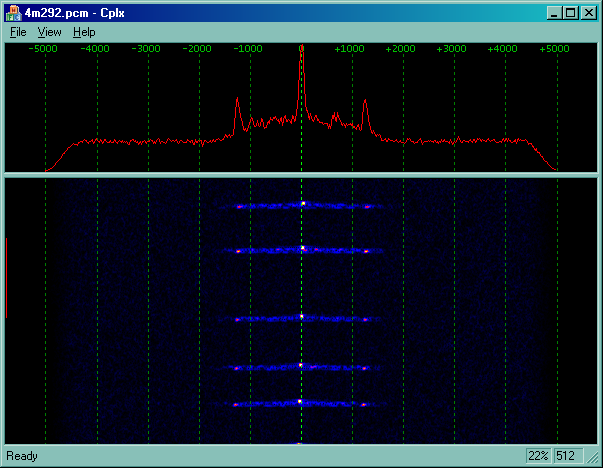Click the -3000 frequency label
The image size is (603, 468).
click(x=146, y=49)
